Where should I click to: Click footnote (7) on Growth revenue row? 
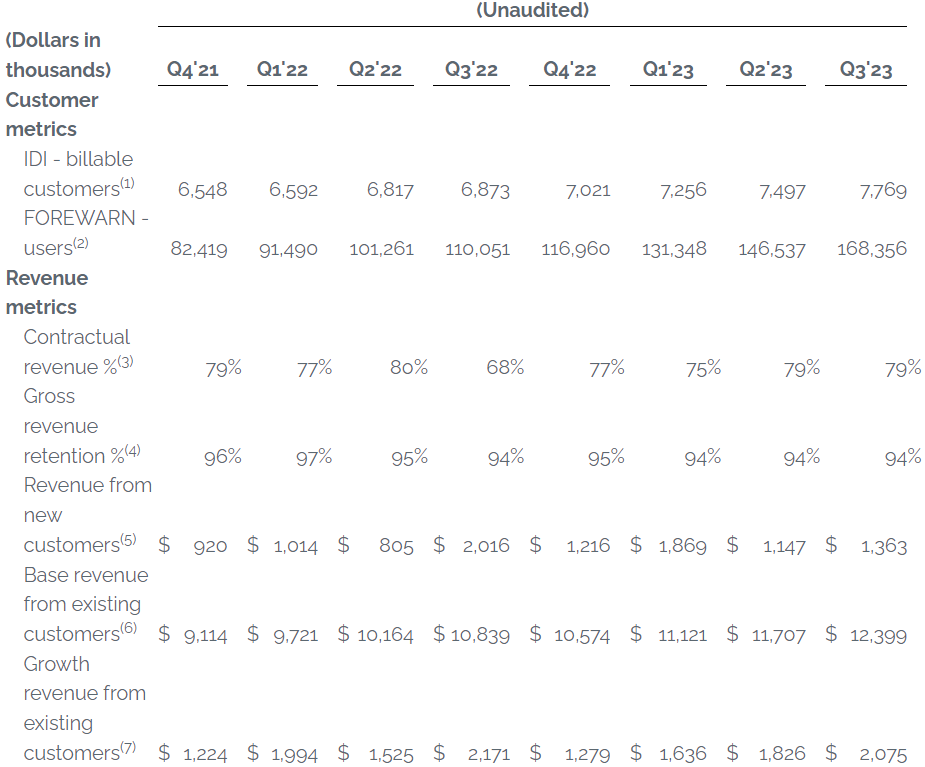point(128,747)
